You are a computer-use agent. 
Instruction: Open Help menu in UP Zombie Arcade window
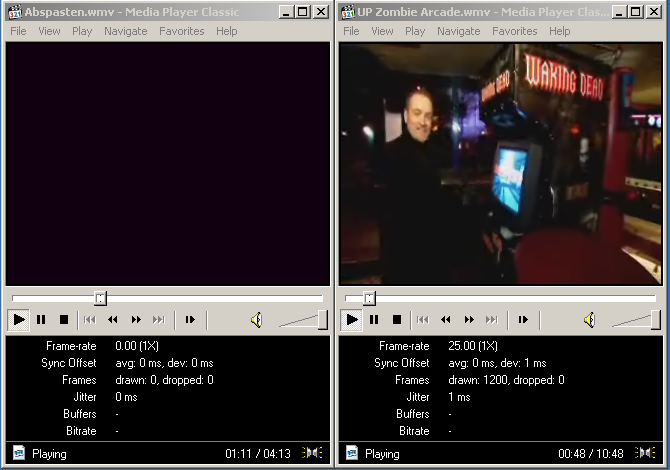[560, 31]
